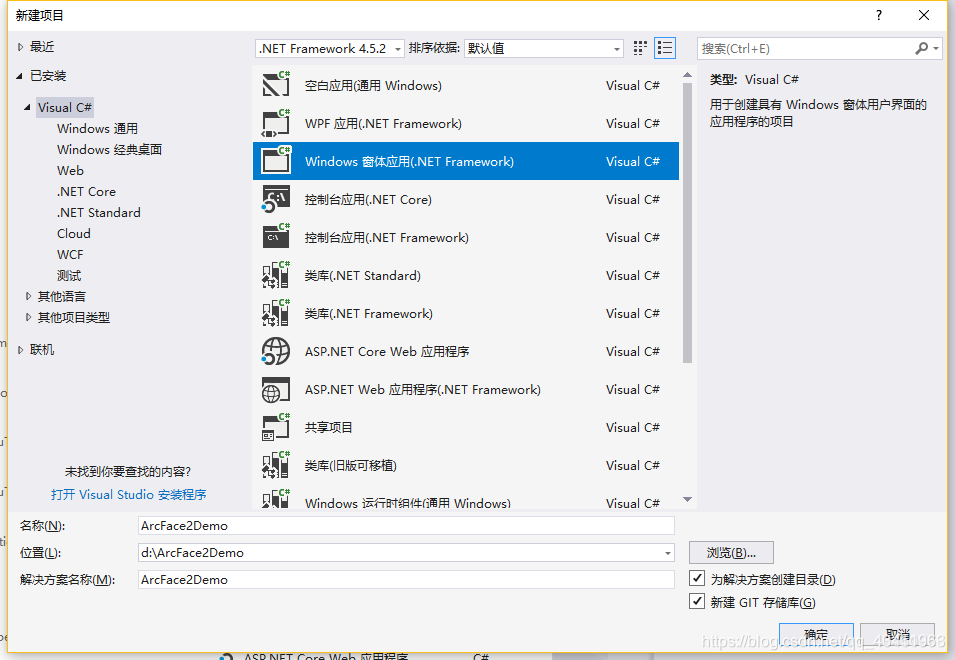This screenshot has width=955, height=660.
Task: Open the .NET Framework 4.5.2 version dropdown
Action: (329, 48)
